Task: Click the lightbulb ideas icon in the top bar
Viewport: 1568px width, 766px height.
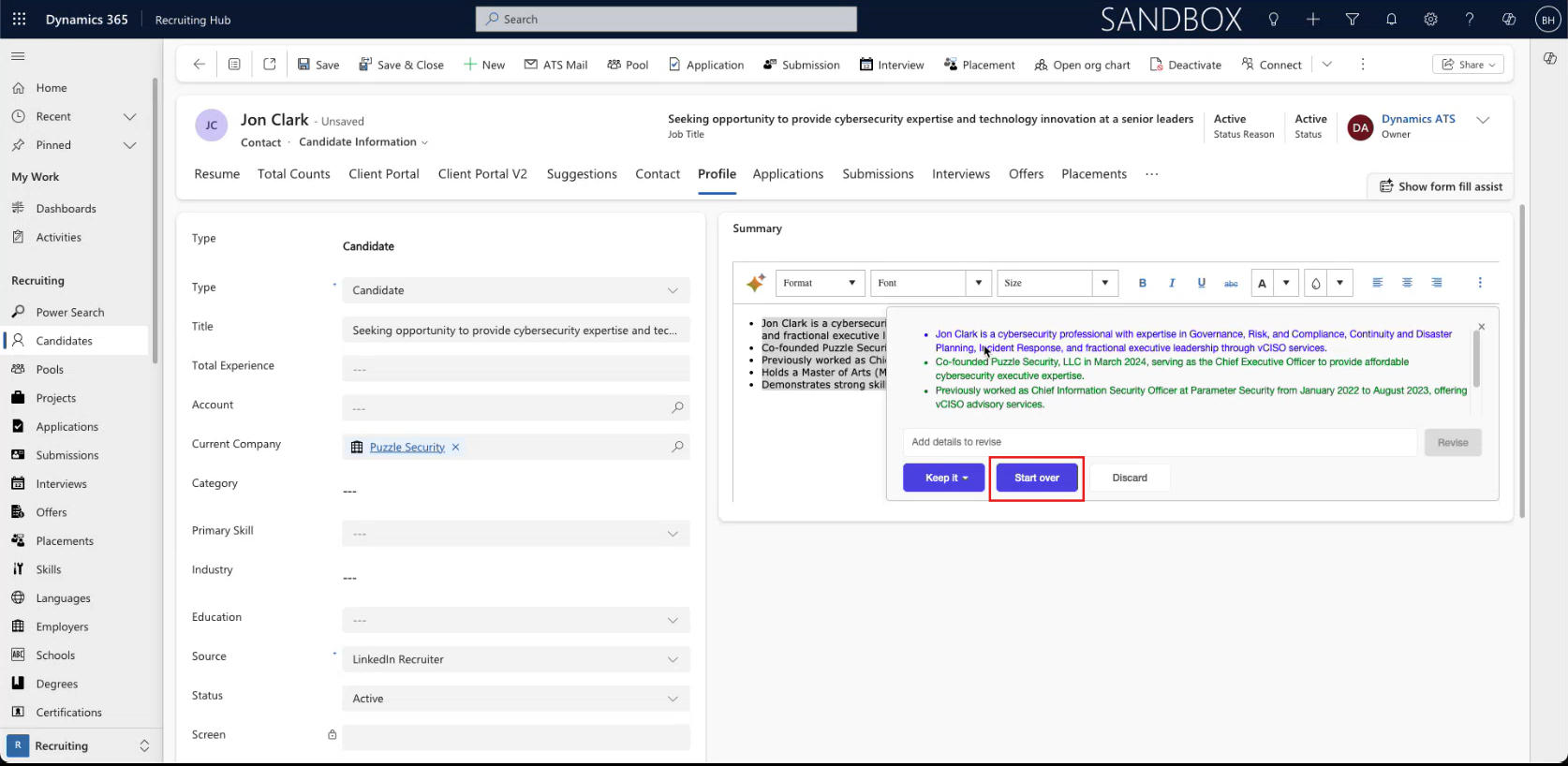Action: (x=1273, y=19)
